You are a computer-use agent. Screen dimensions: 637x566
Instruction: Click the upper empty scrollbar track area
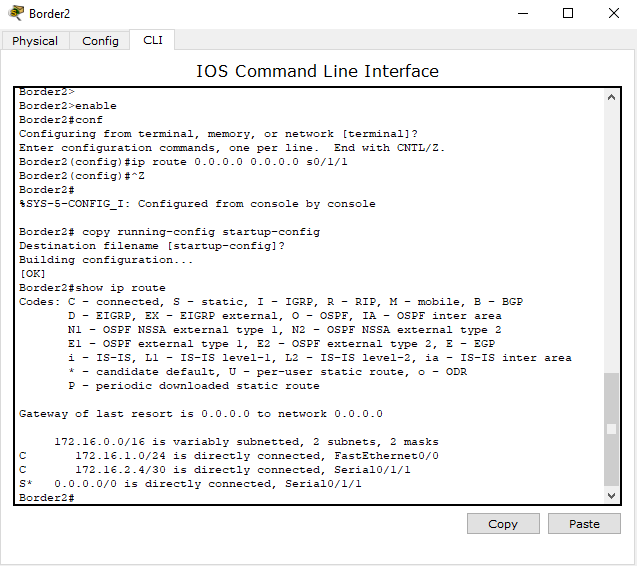pos(611,230)
